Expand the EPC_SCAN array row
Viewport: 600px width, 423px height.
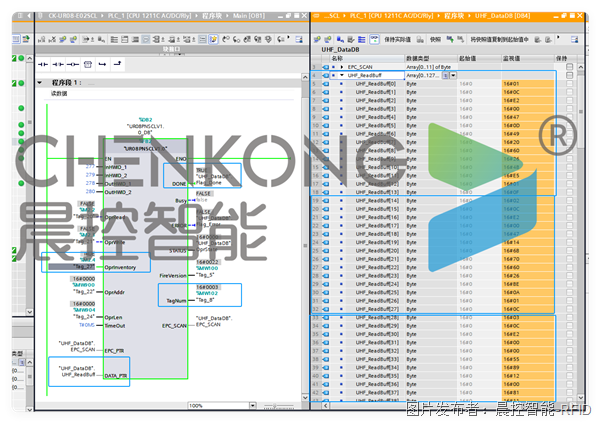tap(342, 67)
